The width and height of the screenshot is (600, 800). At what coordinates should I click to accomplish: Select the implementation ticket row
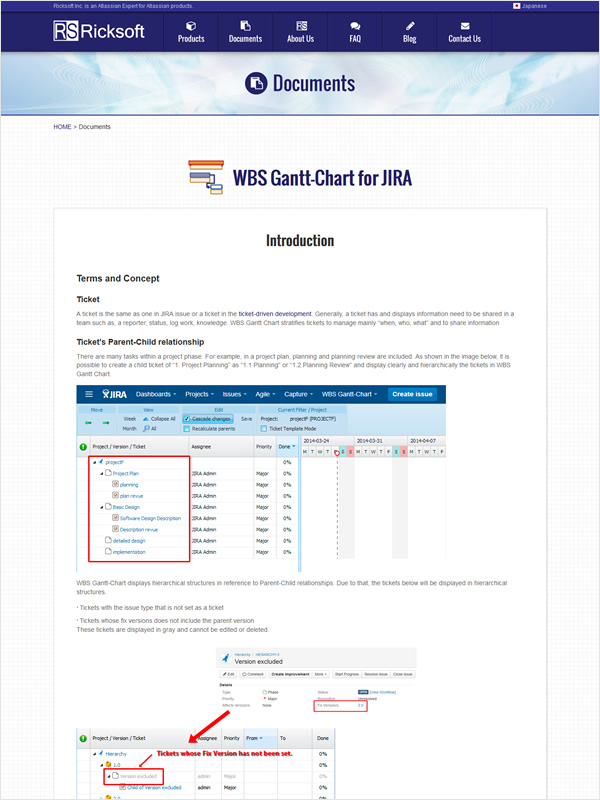(187, 552)
